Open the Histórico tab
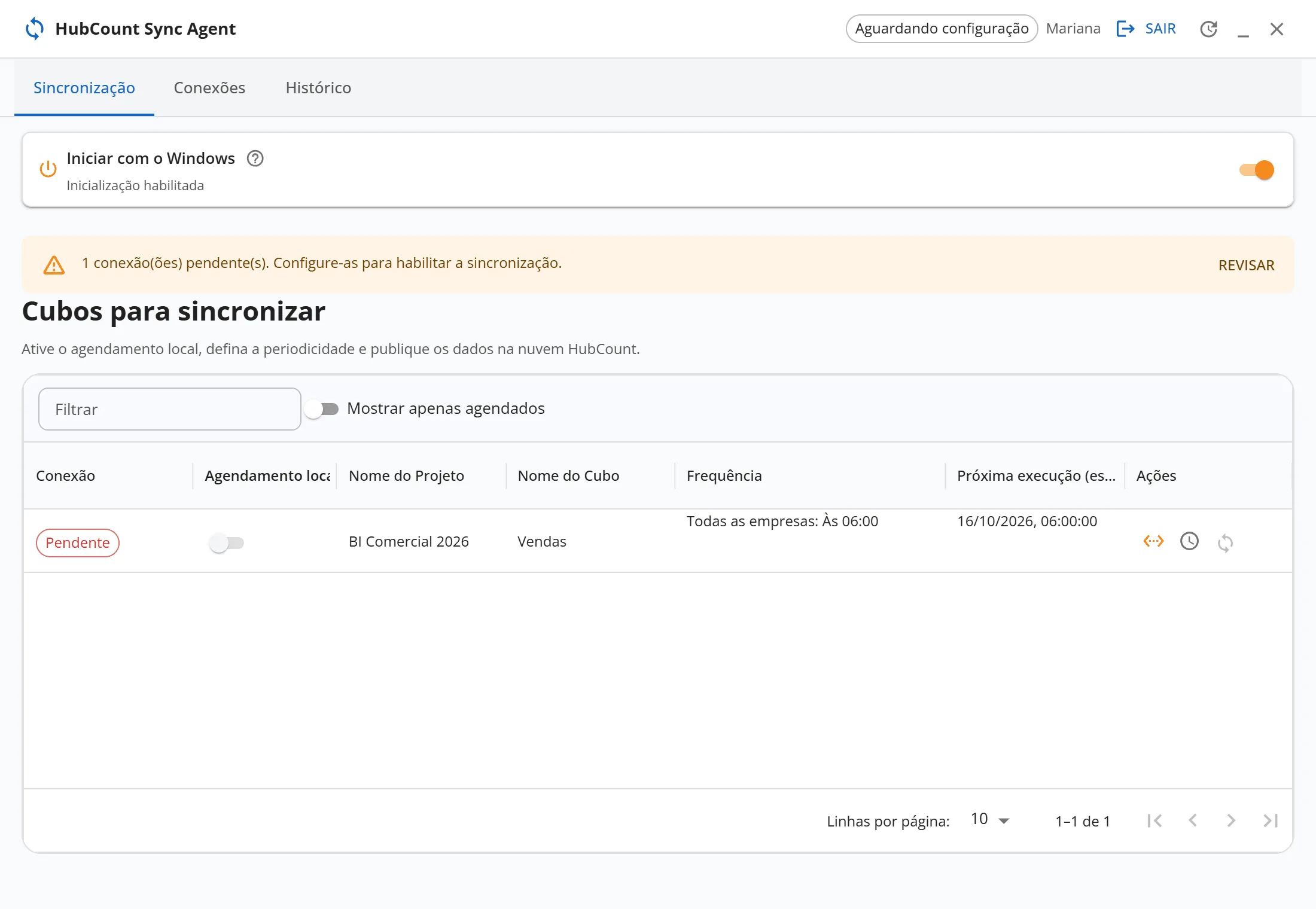 point(318,88)
